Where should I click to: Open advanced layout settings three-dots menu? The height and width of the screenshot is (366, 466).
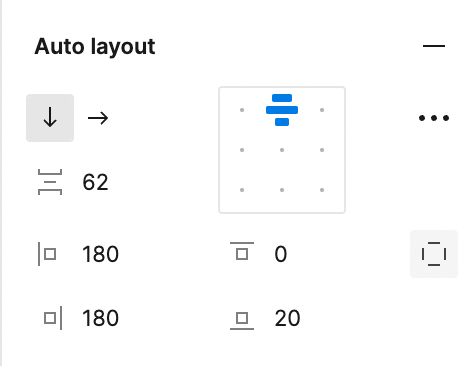click(x=434, y=118)
